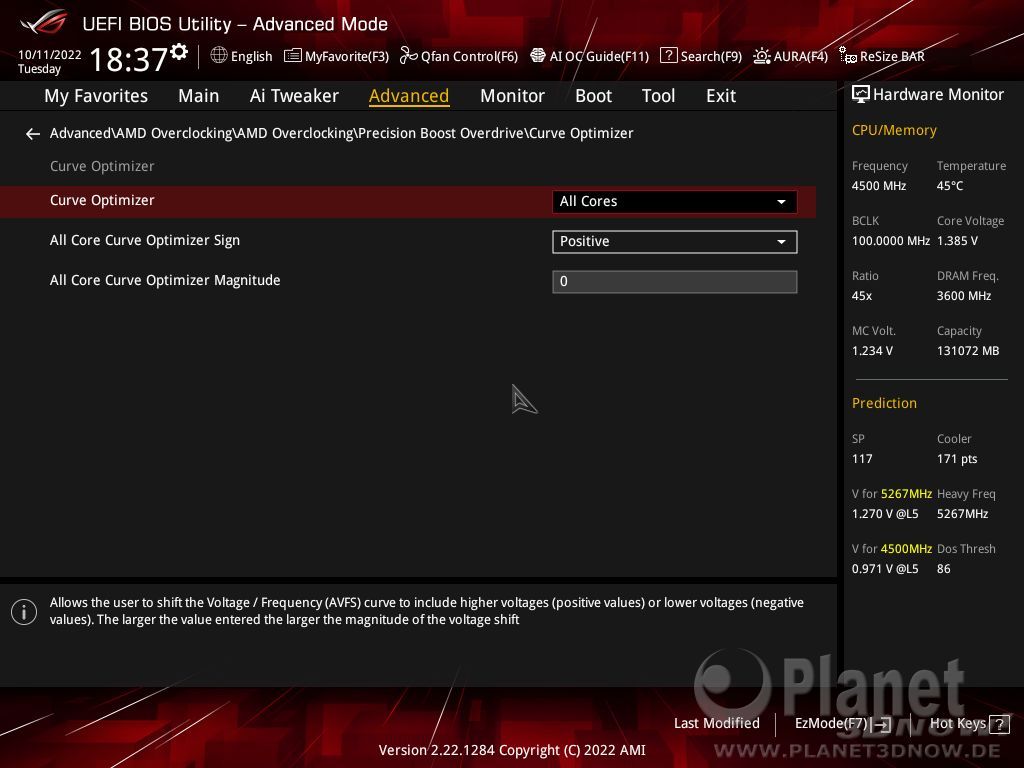Click the ROG logo icon
The height and width of the screenshot is (768, 1024).
click(43, 22)
